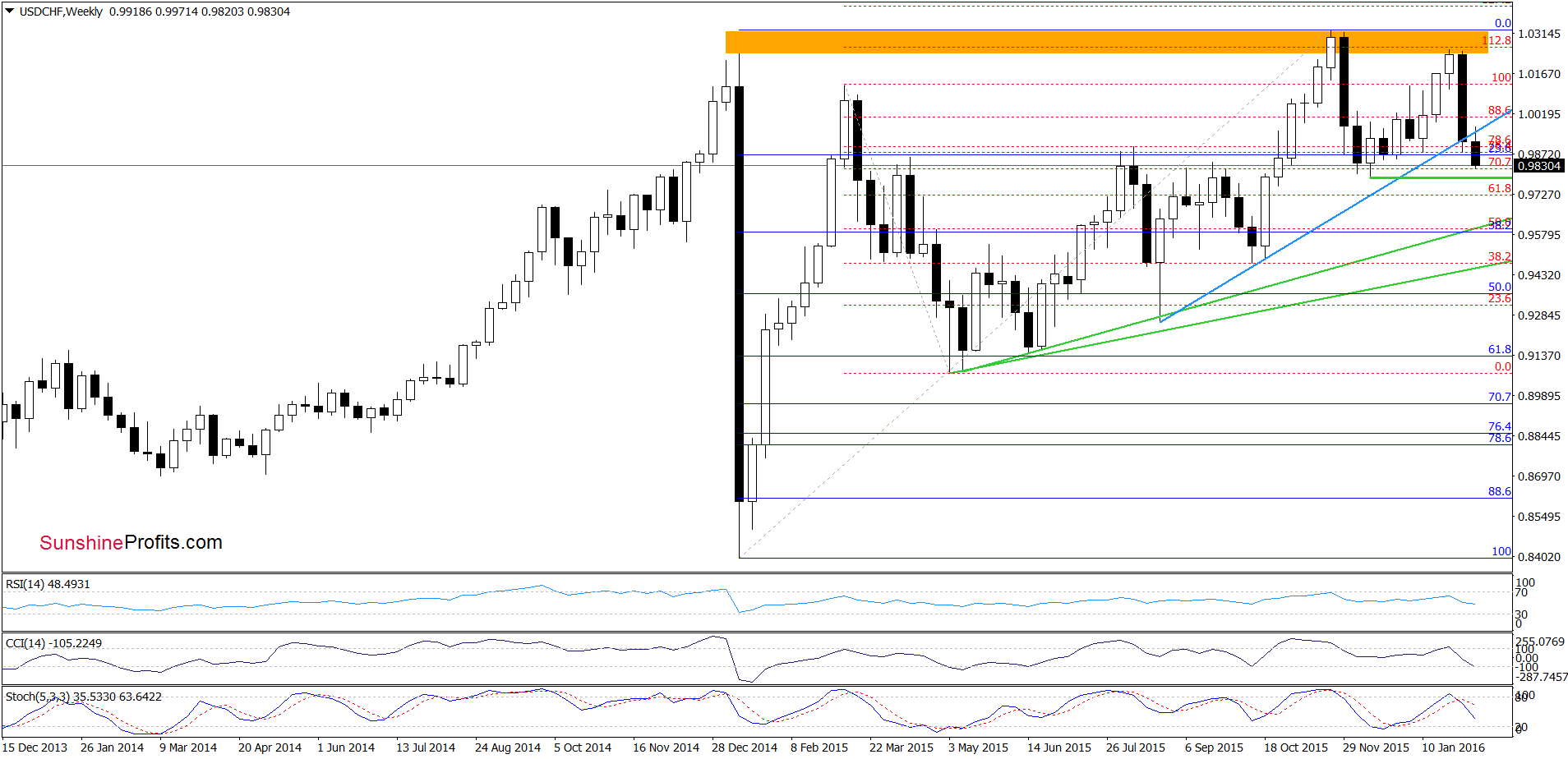The height and width of the screenshot is (759, 1568).
Task: Click the USDCHF,Weekly chart title text
Action: 62,11
